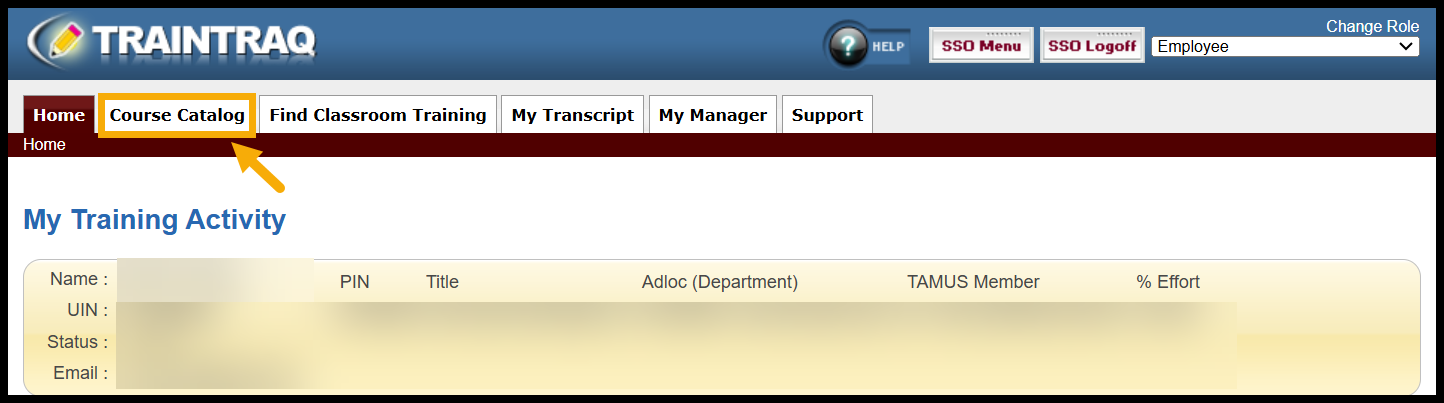The image size is (1444, 403).
Task: Switch to the Home tab
Action: 58,115
